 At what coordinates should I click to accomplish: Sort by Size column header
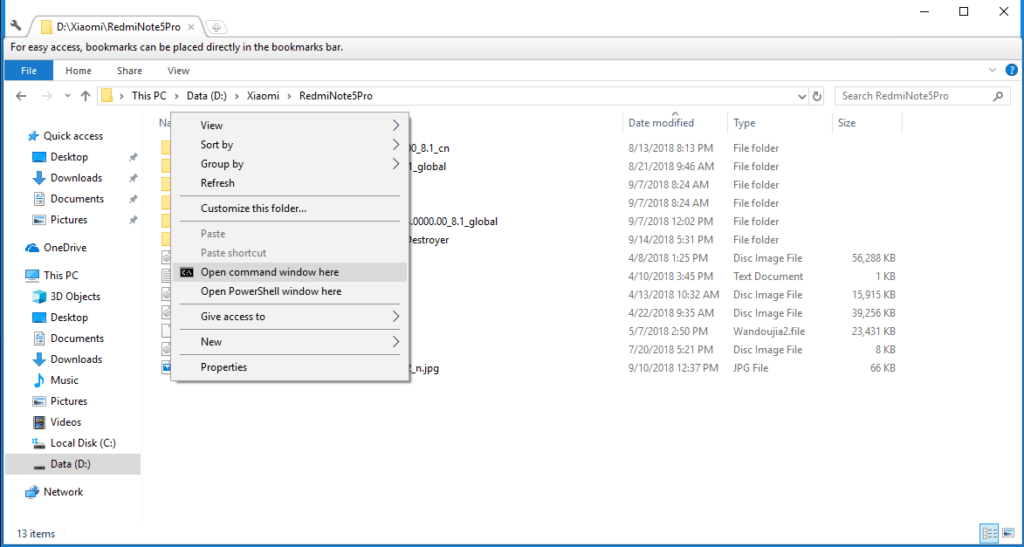[x=867, y=123]
